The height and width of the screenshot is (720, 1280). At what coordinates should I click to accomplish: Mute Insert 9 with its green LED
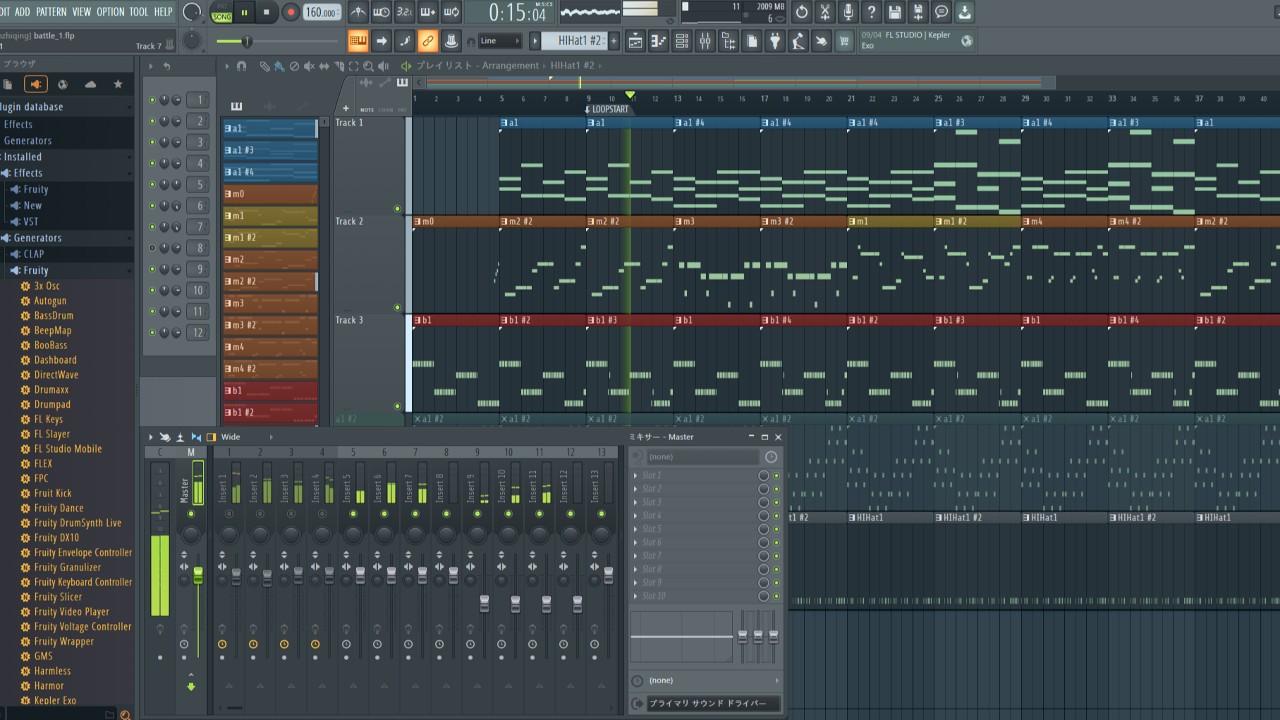[x=477, y=513]
